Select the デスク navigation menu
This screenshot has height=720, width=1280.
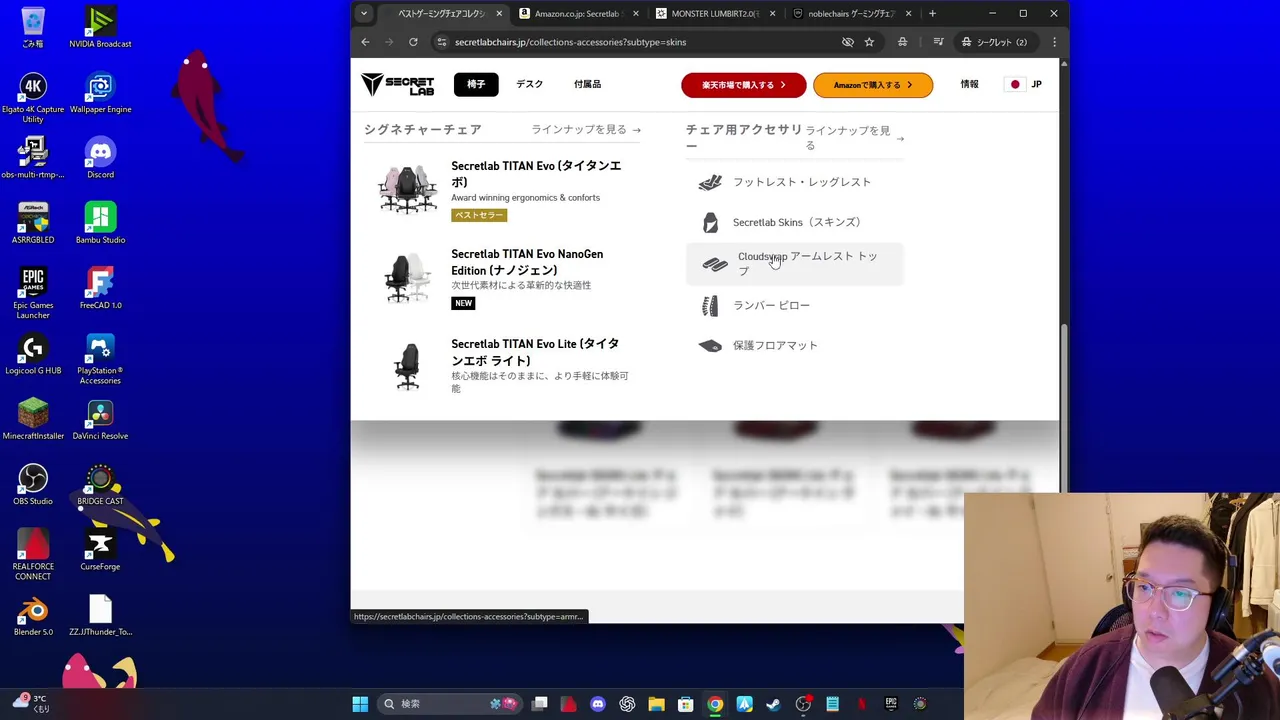pyautogui.click(x=530, y=85)
